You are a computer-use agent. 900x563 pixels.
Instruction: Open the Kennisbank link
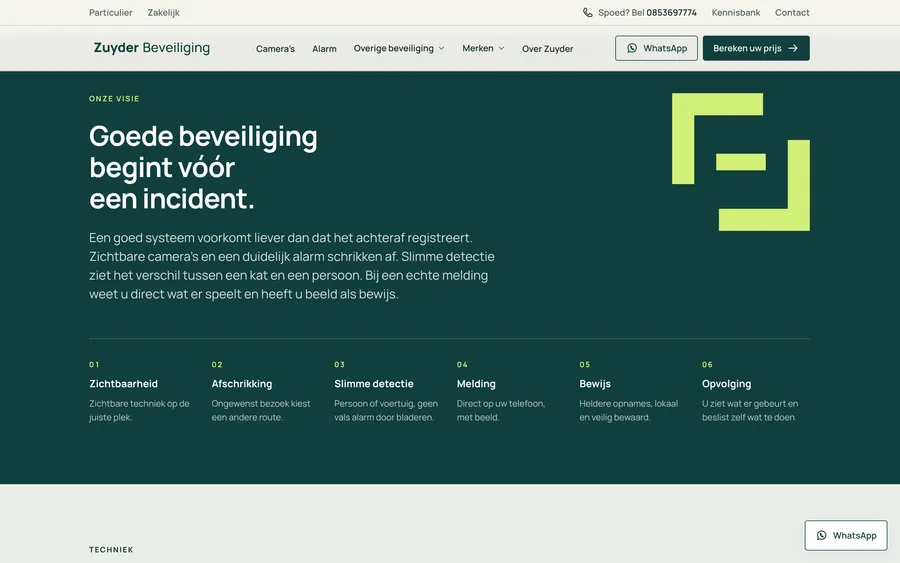[736, 13]
